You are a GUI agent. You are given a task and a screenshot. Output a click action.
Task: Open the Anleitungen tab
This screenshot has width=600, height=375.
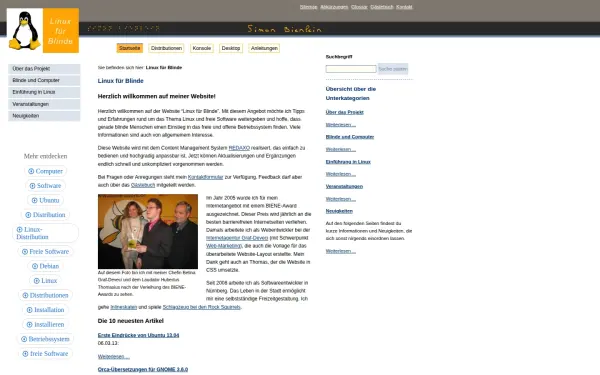tap(264, 48)
